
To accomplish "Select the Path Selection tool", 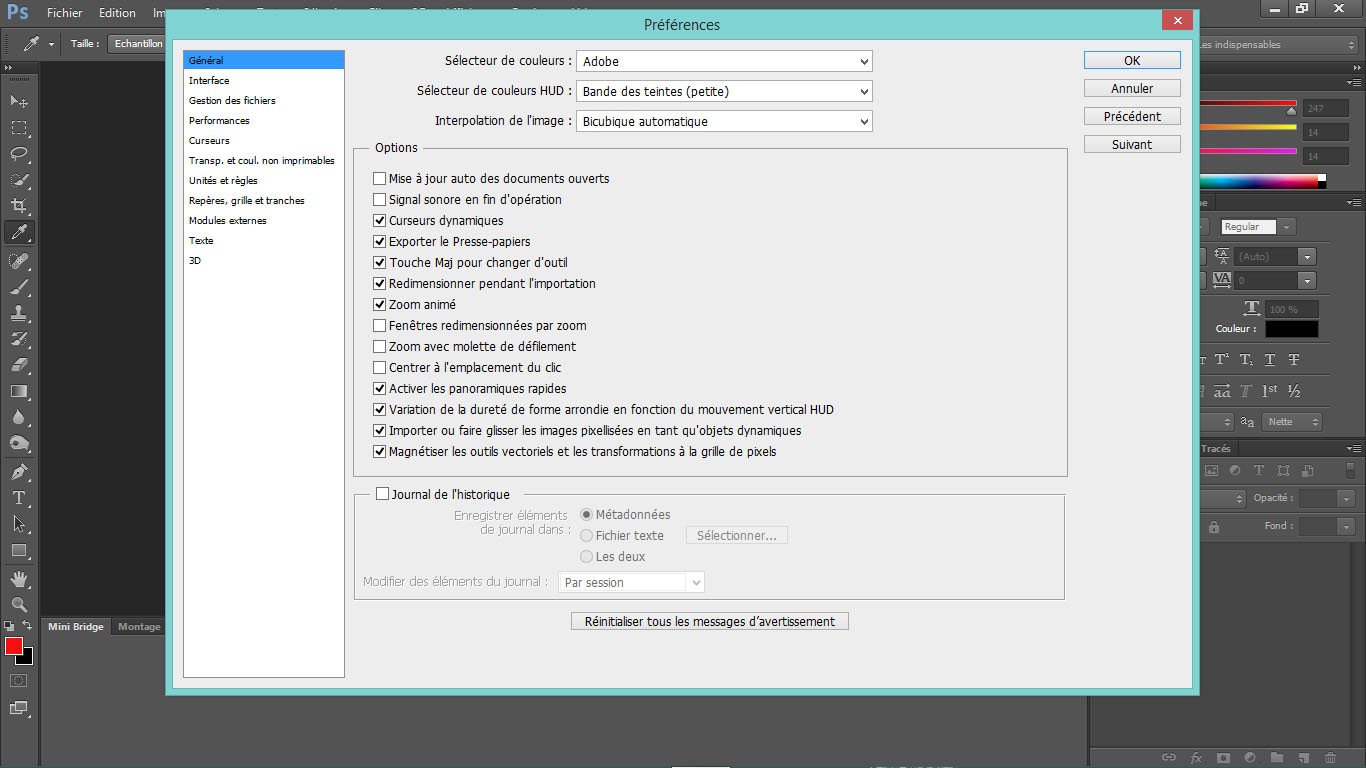I will tap(19, 524).
